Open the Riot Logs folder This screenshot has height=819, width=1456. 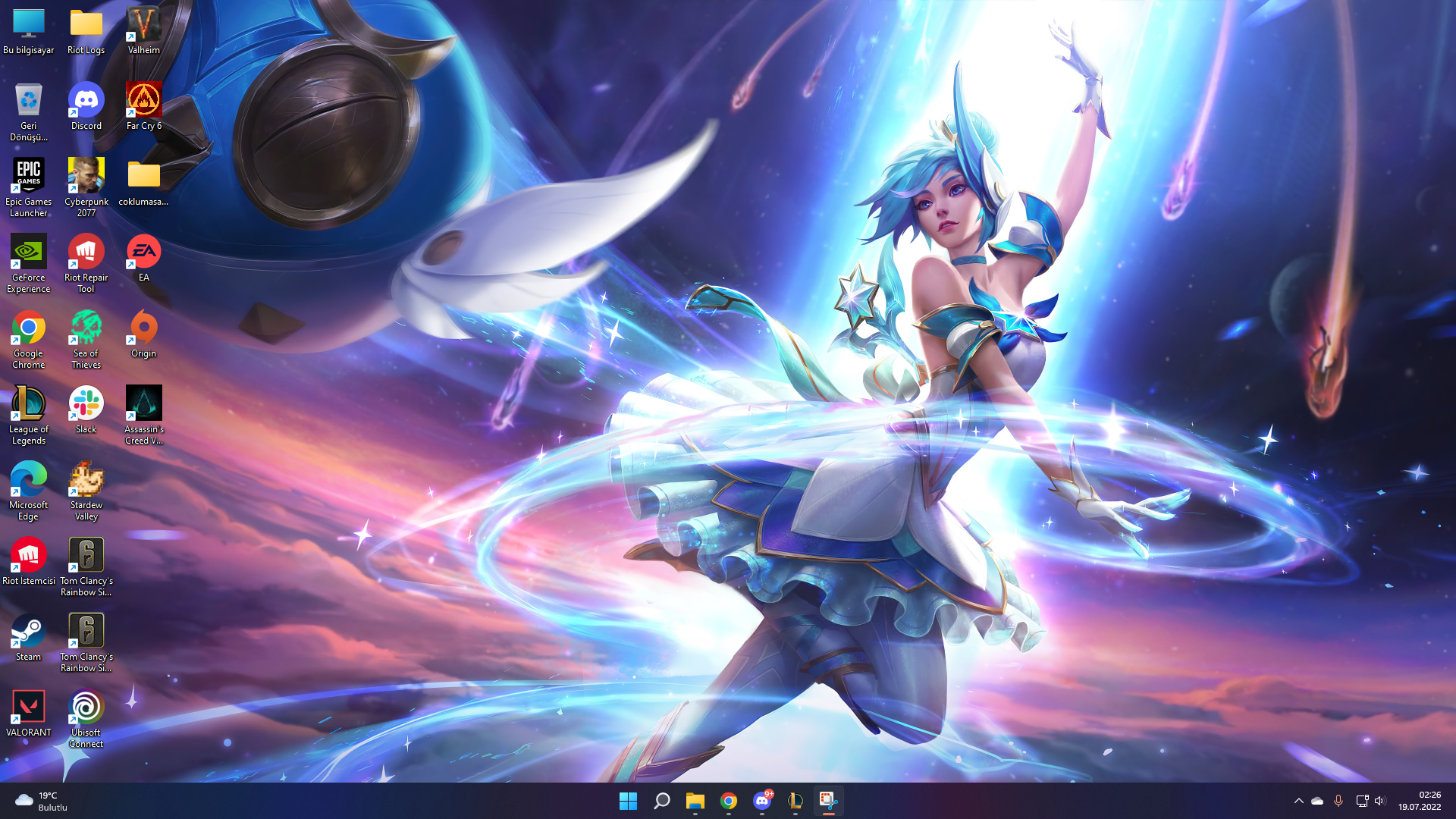(86, 31)
